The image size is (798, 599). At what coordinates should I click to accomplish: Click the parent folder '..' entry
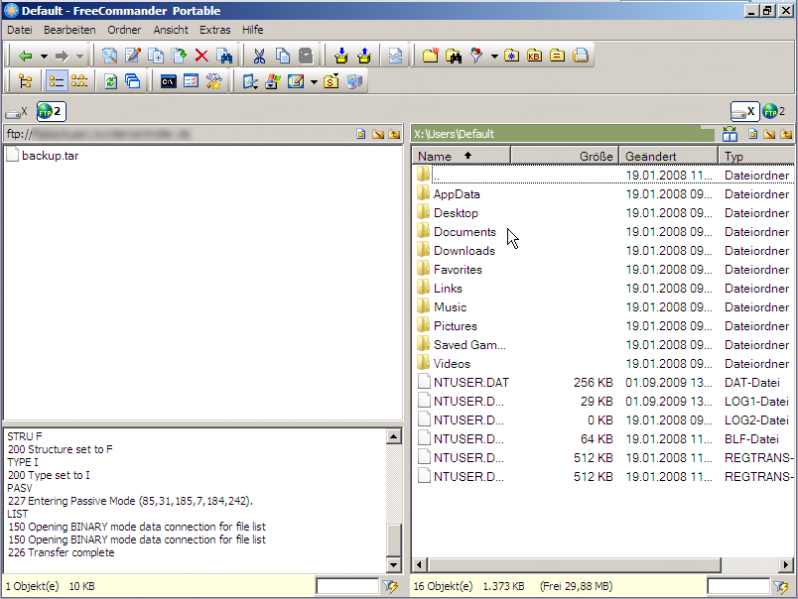(436, 175)
